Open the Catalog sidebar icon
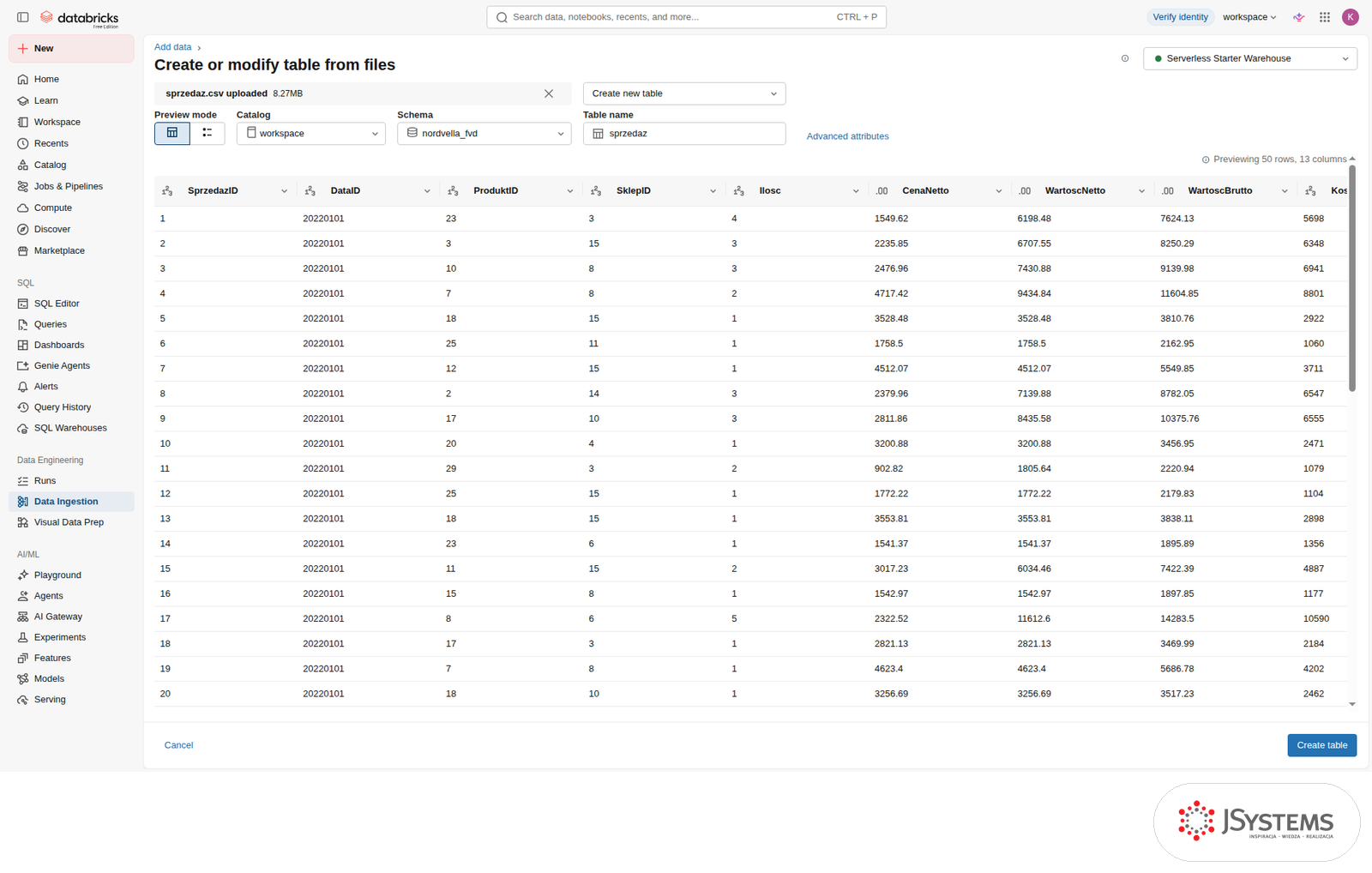Image resolution: width=1372 pixels, height=873 pixels. coord(23,165)
